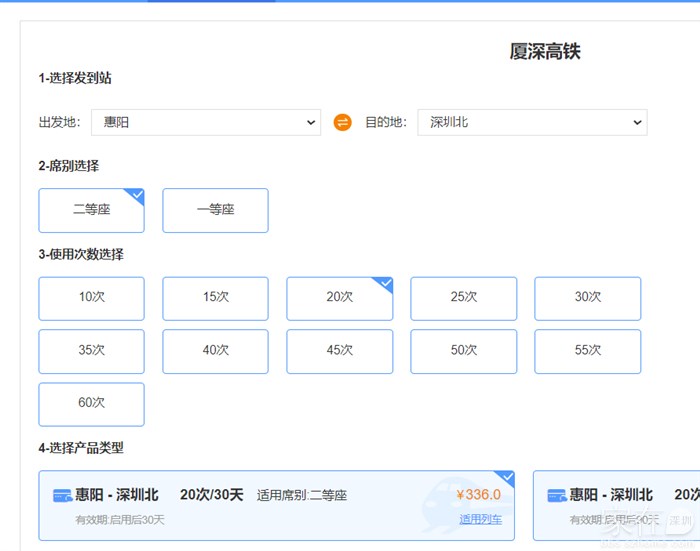
Task: Select the 一等座 seat class
Action: point(215,210)
